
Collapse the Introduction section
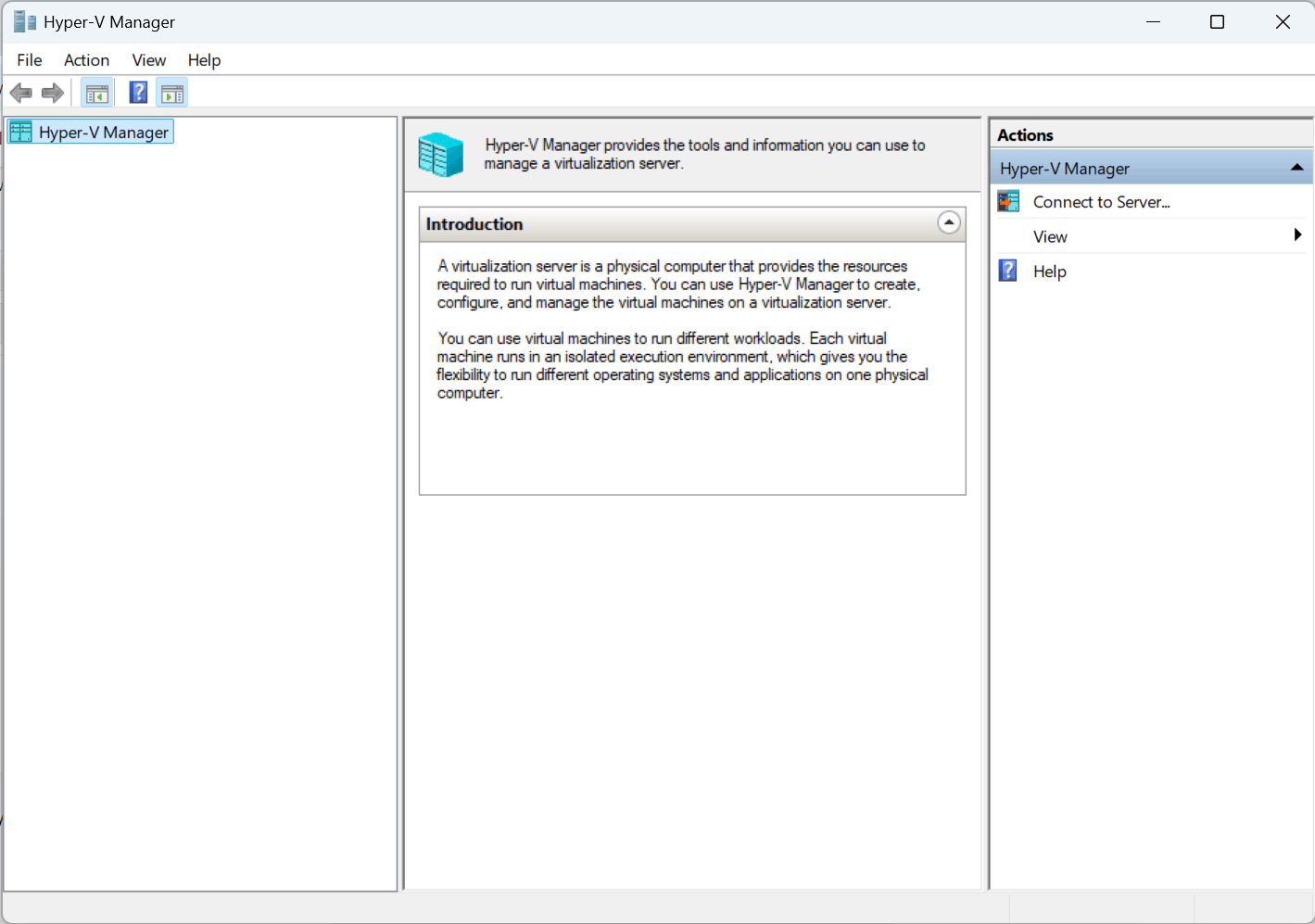[949, 222]
